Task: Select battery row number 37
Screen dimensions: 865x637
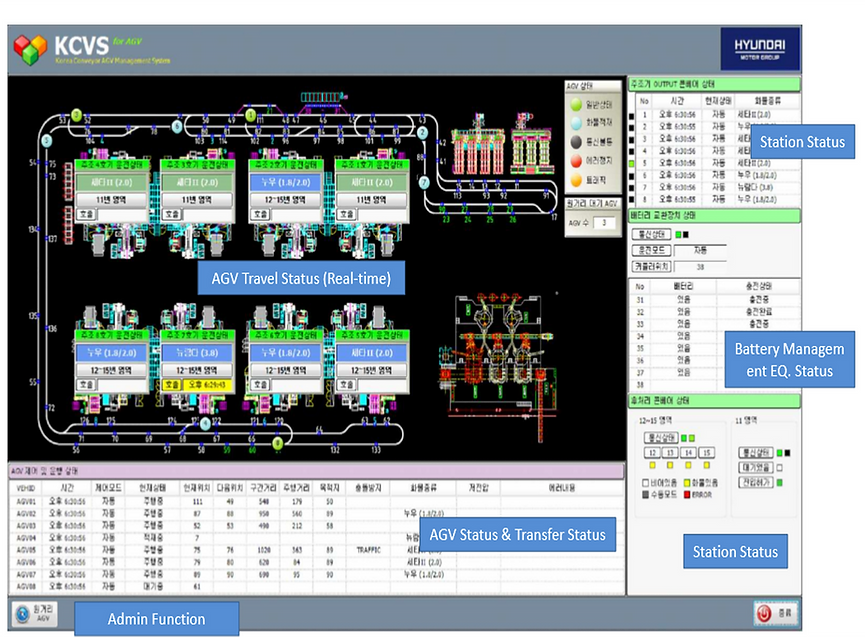Action: coord(714,372)
